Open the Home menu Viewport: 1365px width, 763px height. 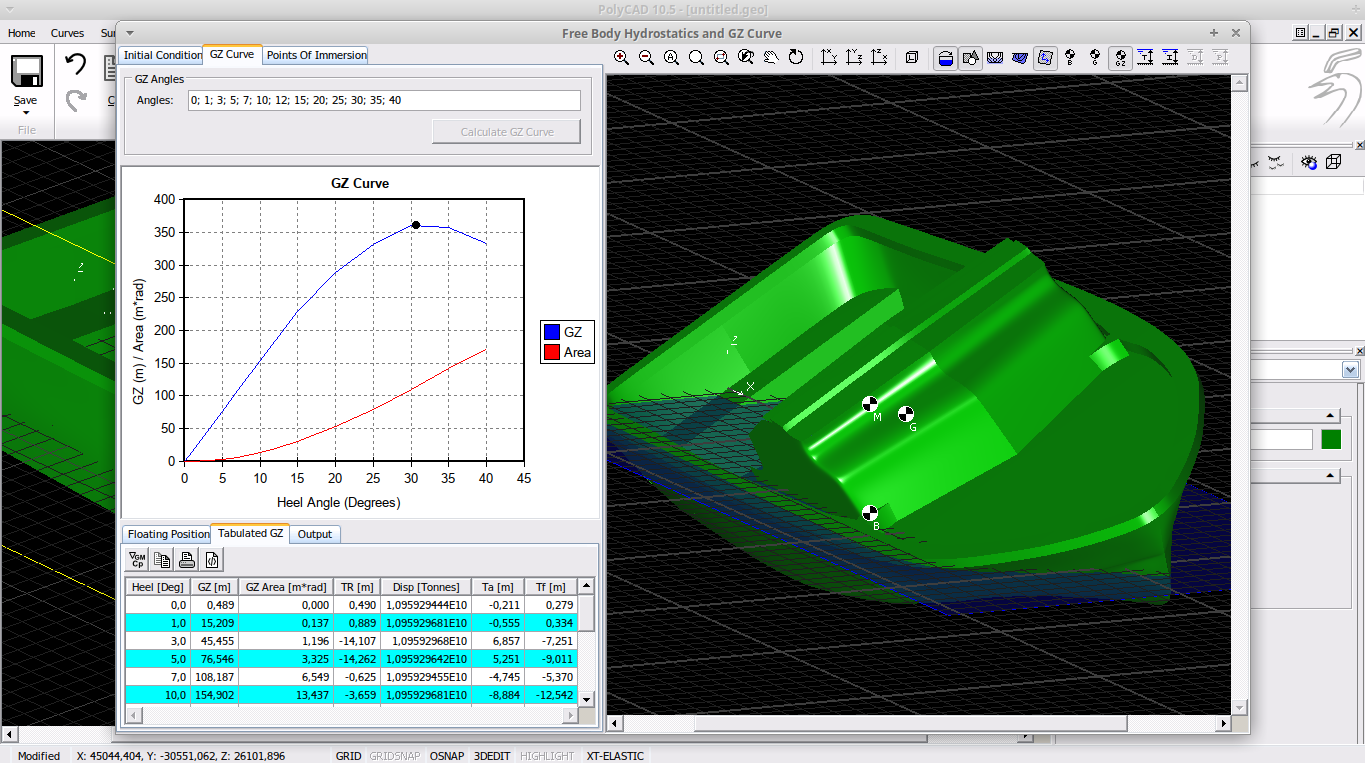tap(21, 33)
